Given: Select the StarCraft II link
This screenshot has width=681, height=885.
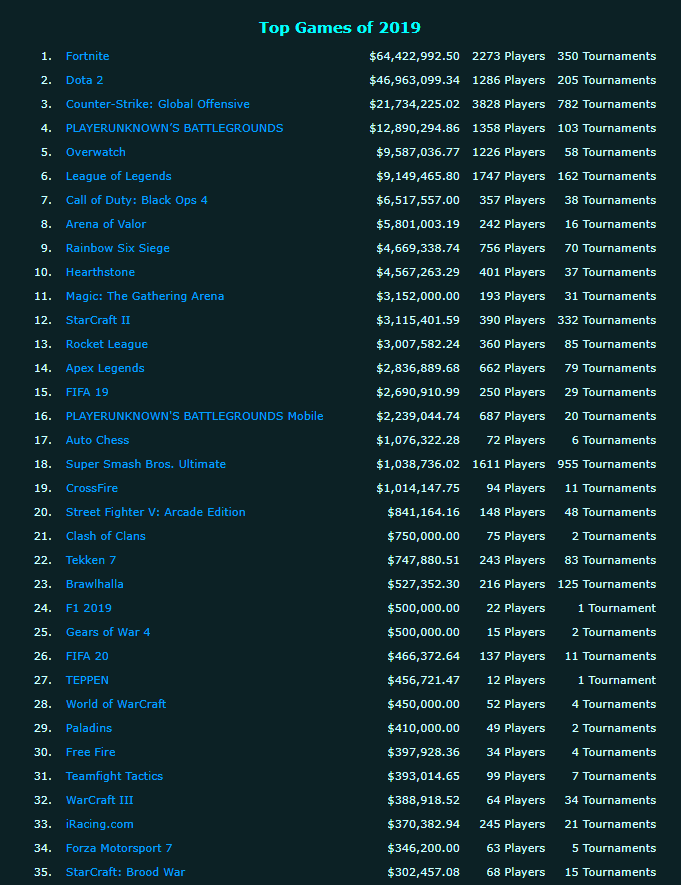Looking at the screenshot, I should click(x=98, y=320).
